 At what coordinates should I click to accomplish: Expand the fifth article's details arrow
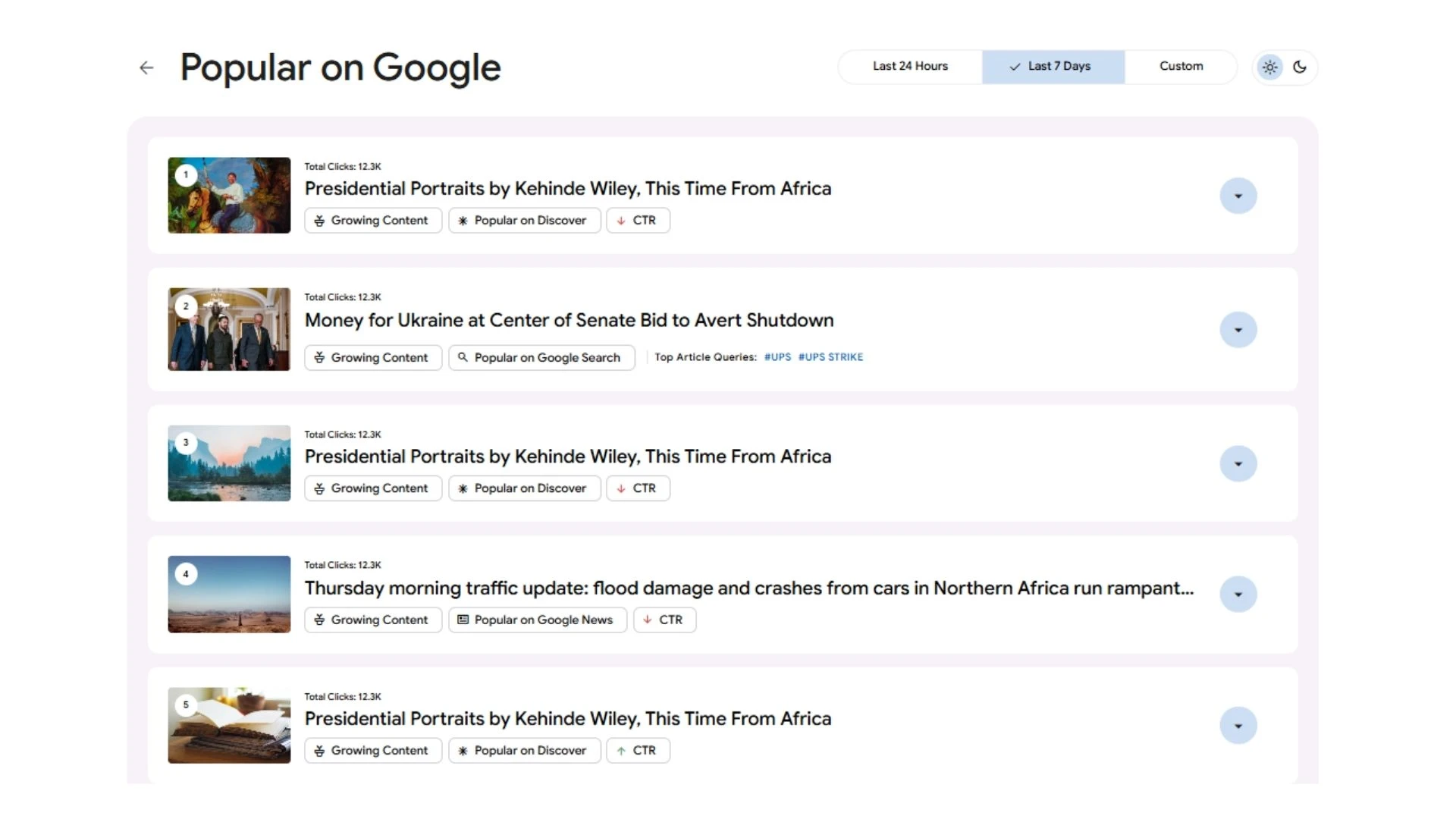[x=1238, y=725]
